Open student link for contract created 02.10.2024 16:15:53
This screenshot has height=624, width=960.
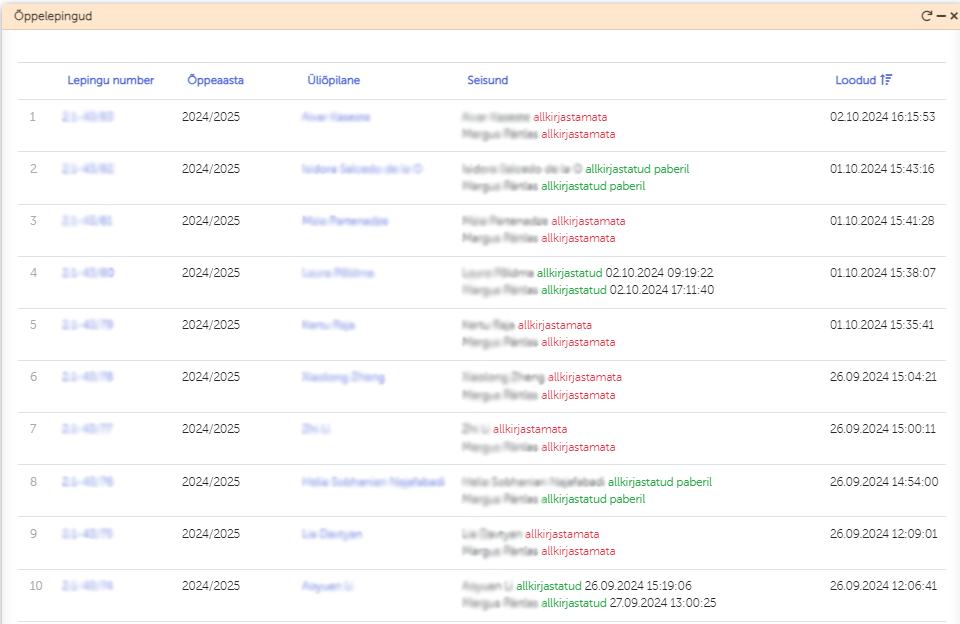[x=335, y=117]
